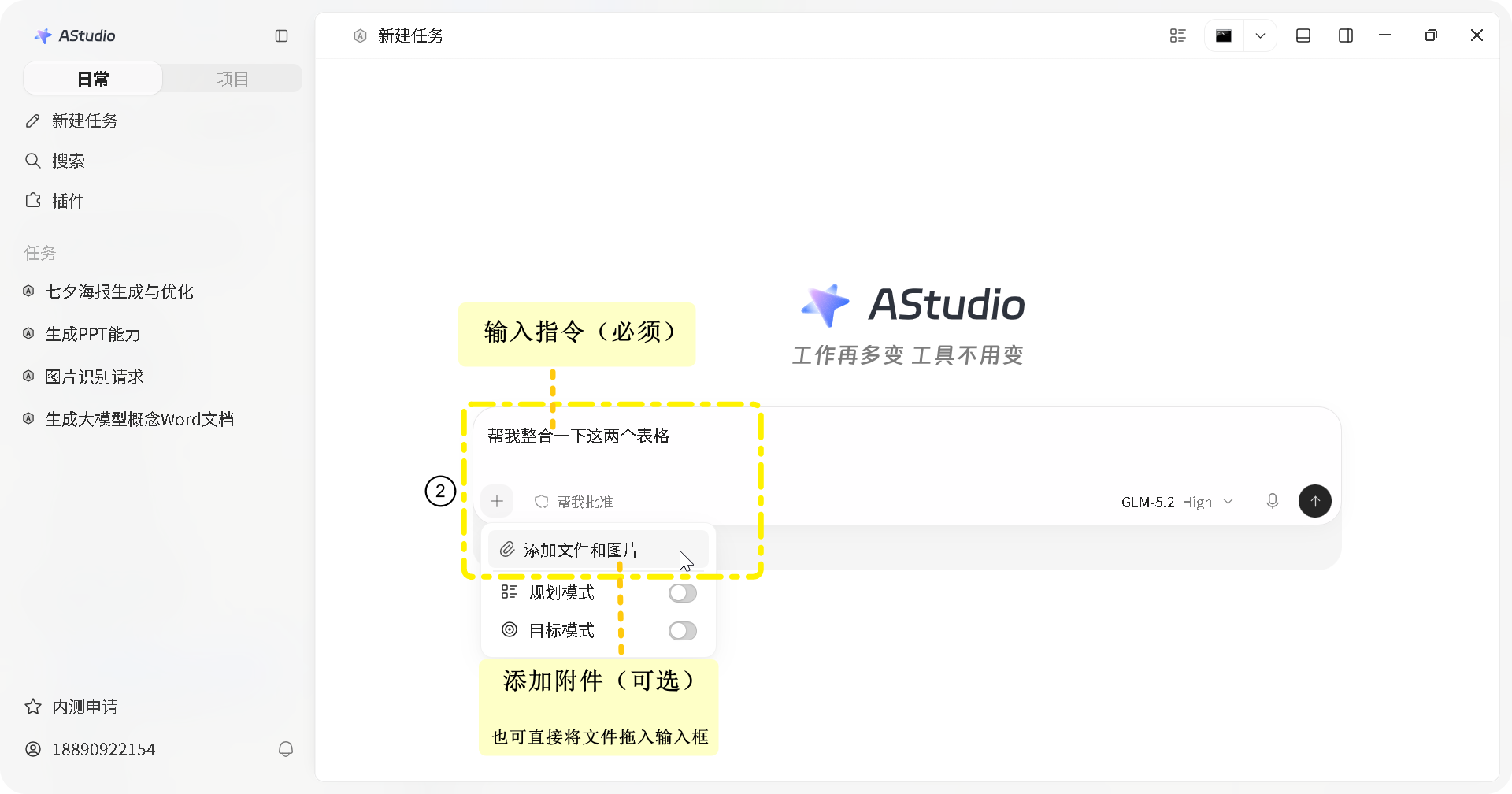Open the task 图片识别请求

94,377
